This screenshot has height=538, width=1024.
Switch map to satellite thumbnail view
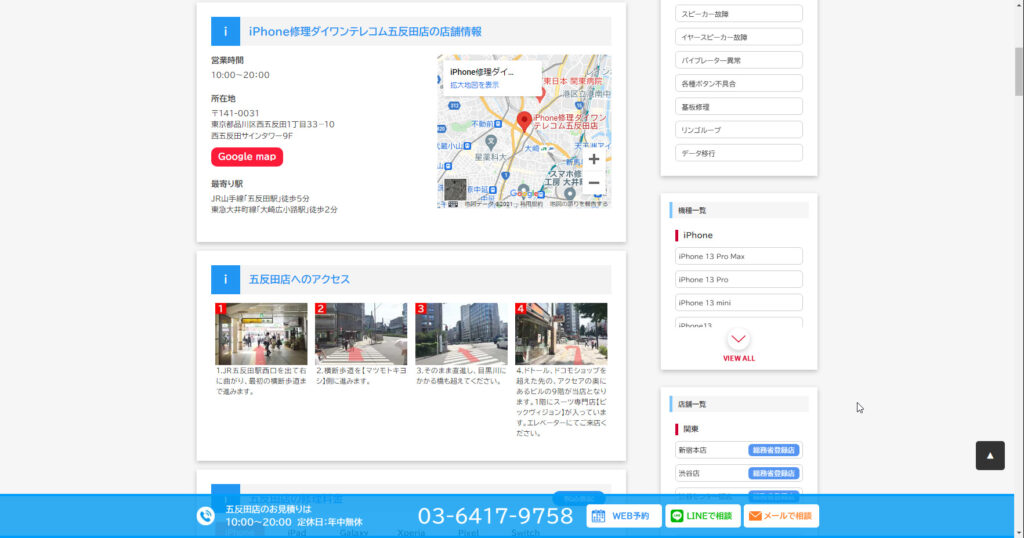coord(455,190)
